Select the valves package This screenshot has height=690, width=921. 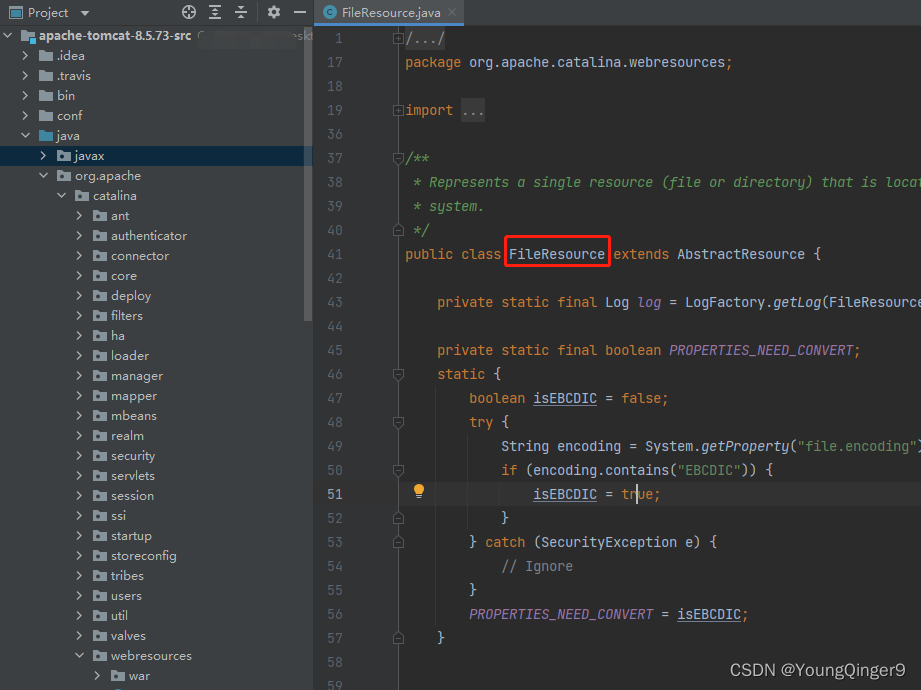click(128, 635)
